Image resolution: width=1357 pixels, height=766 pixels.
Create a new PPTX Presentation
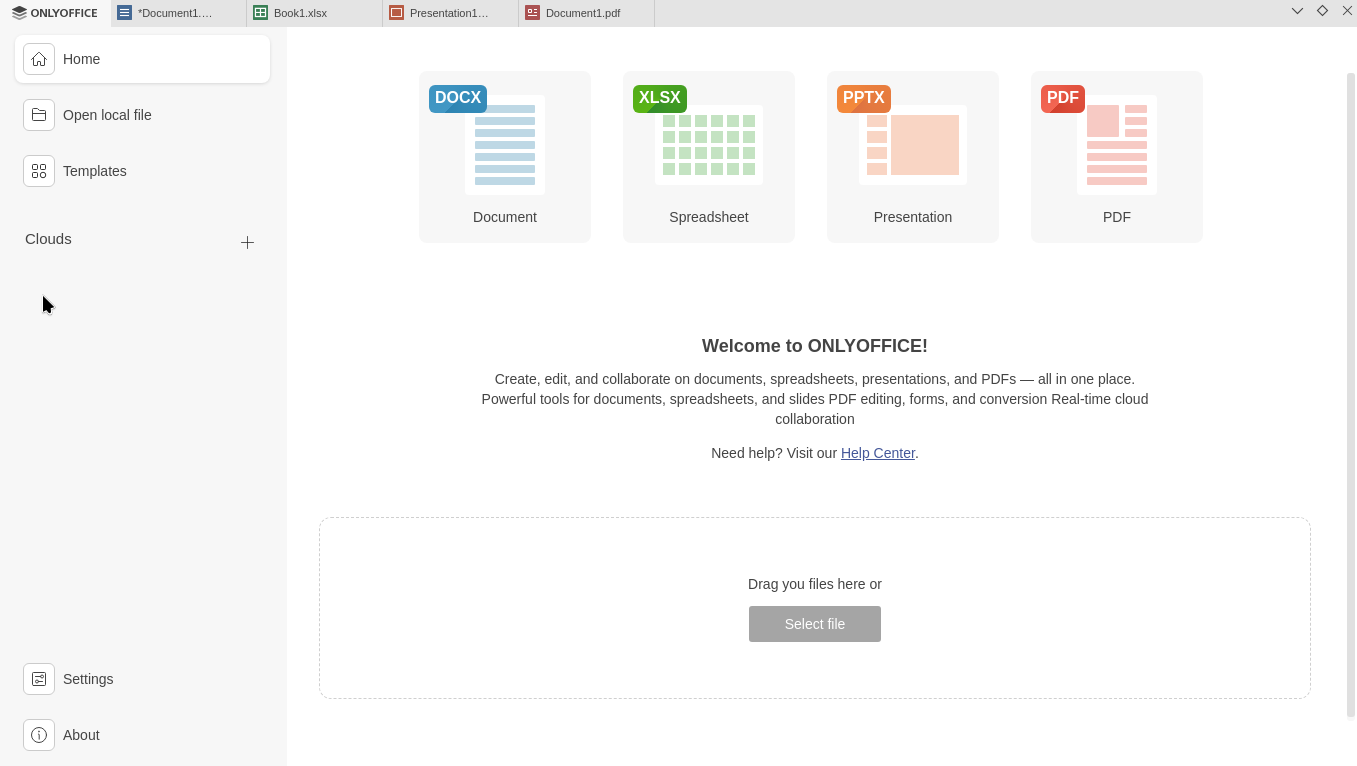913,157
